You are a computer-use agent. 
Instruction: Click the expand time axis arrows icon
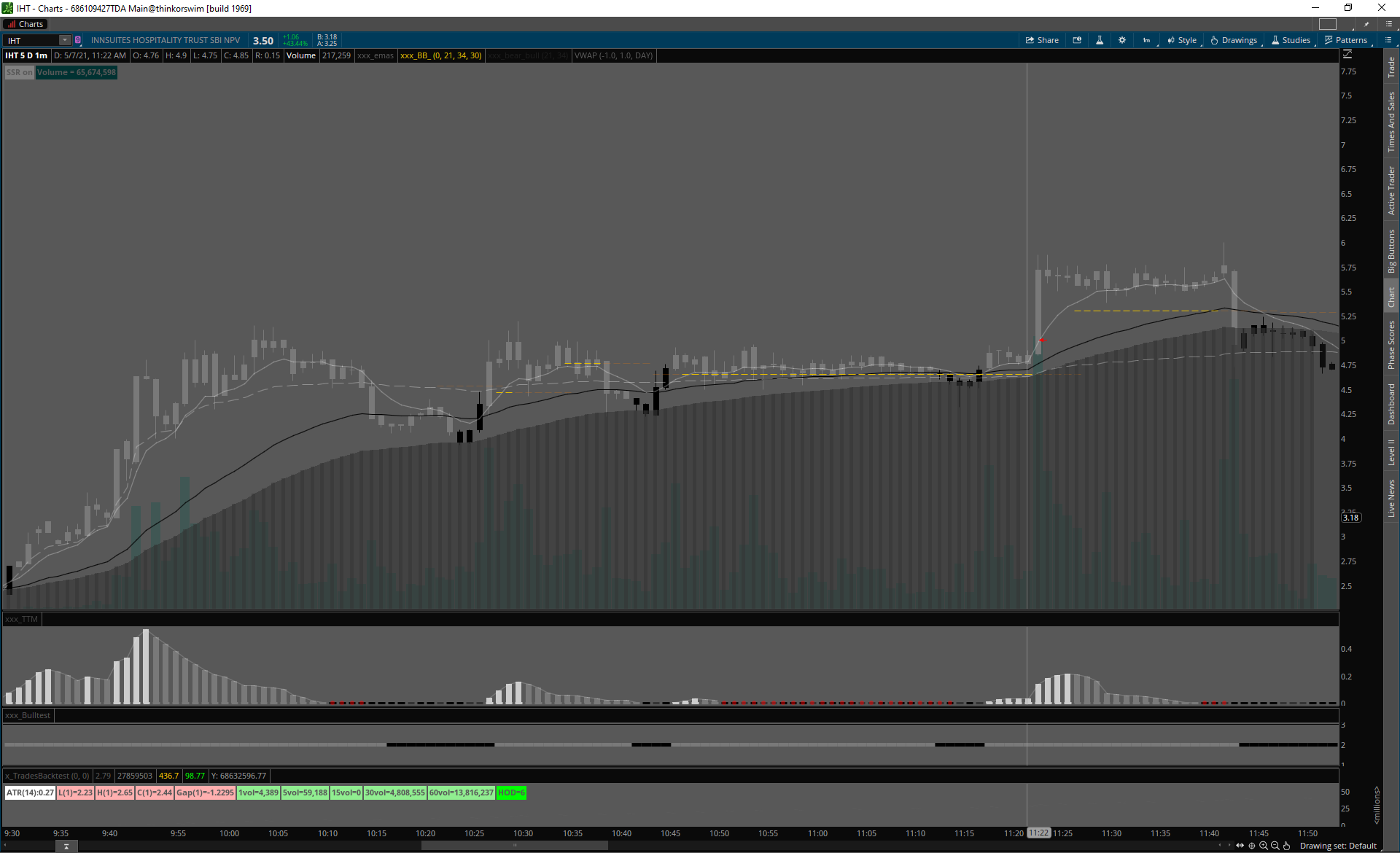tap(1240, 846)
